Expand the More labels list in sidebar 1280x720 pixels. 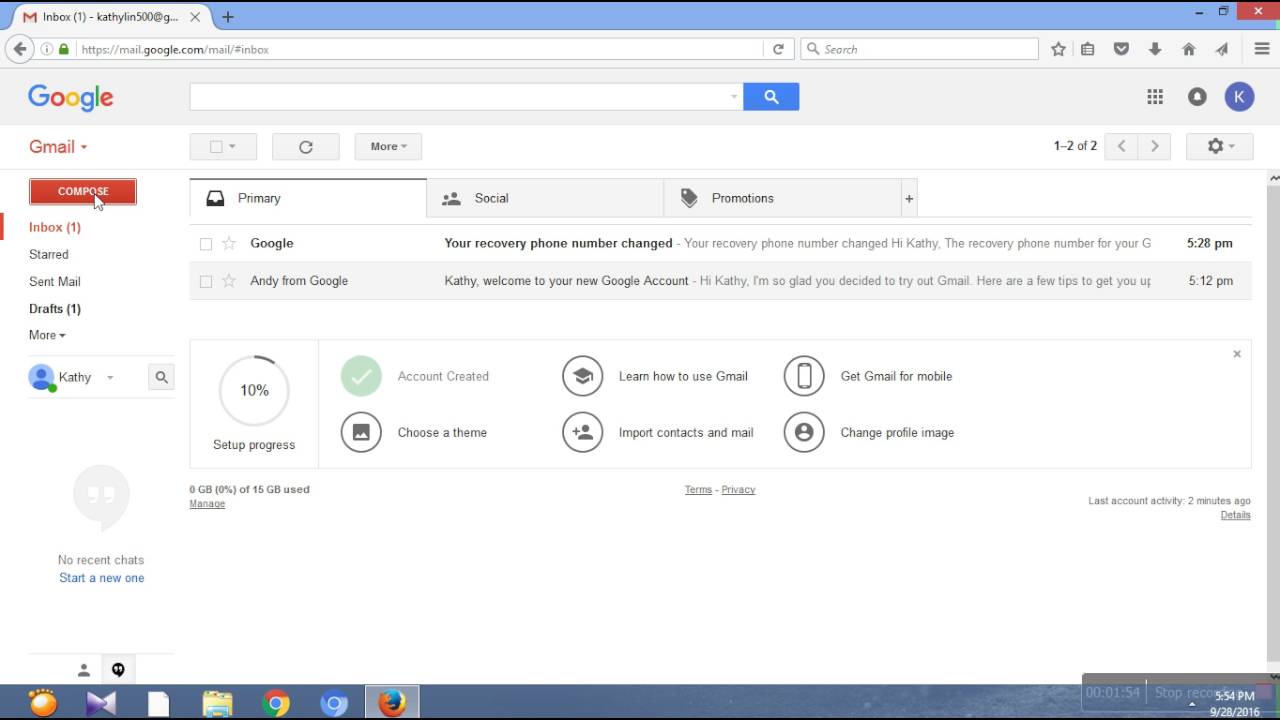pos(47,335)
